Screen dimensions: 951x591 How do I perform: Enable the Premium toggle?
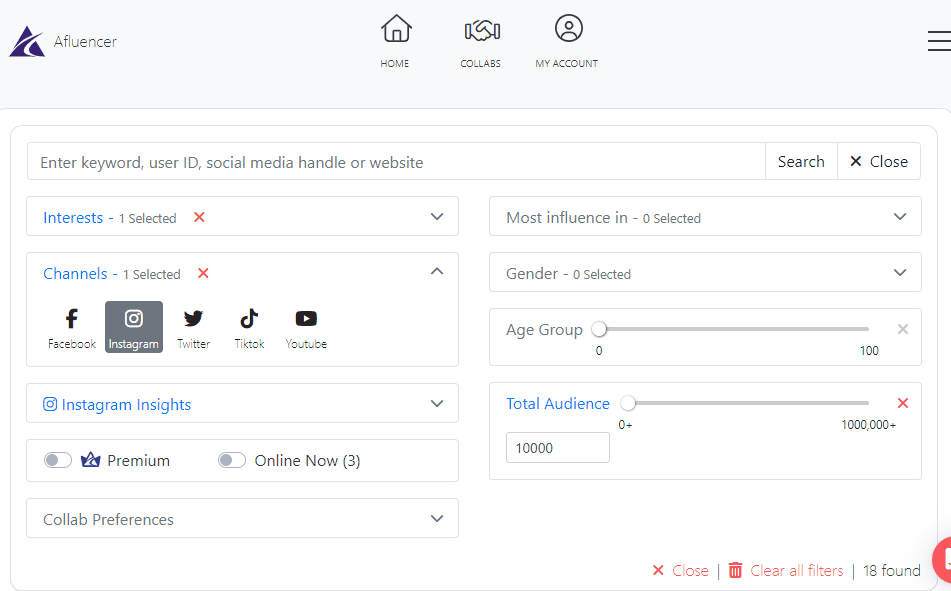pyautogui.click(x=57, y=460)
